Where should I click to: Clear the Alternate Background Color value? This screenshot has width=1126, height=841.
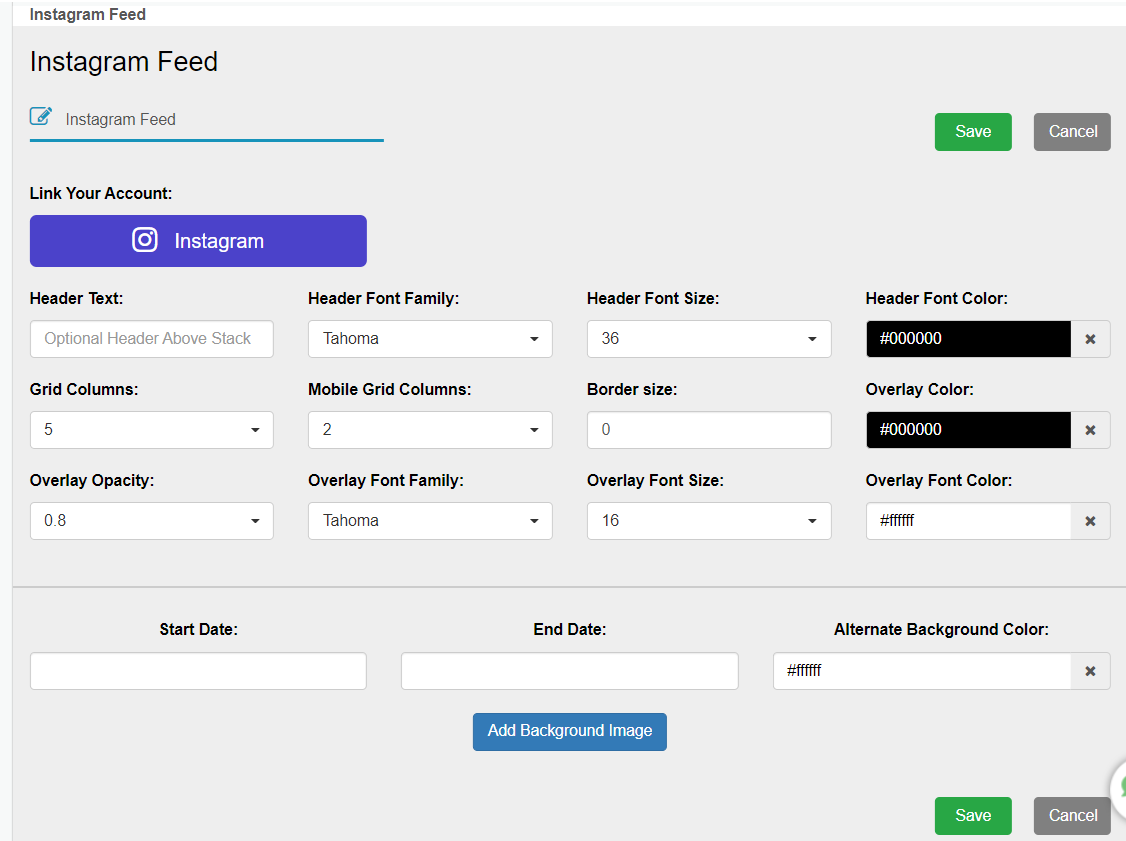coord(1090,672)
